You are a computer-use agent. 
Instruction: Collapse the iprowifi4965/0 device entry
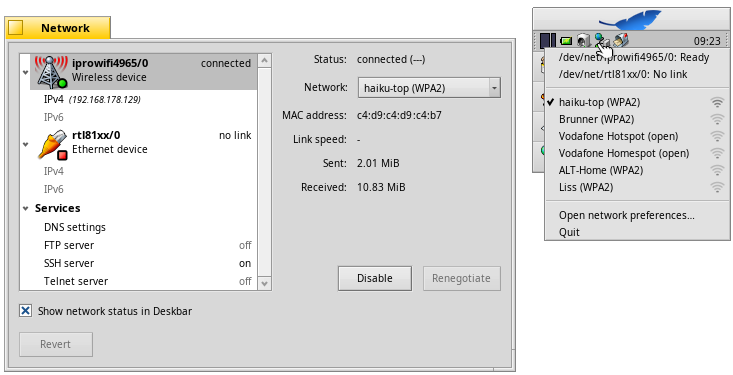(25, 72)
